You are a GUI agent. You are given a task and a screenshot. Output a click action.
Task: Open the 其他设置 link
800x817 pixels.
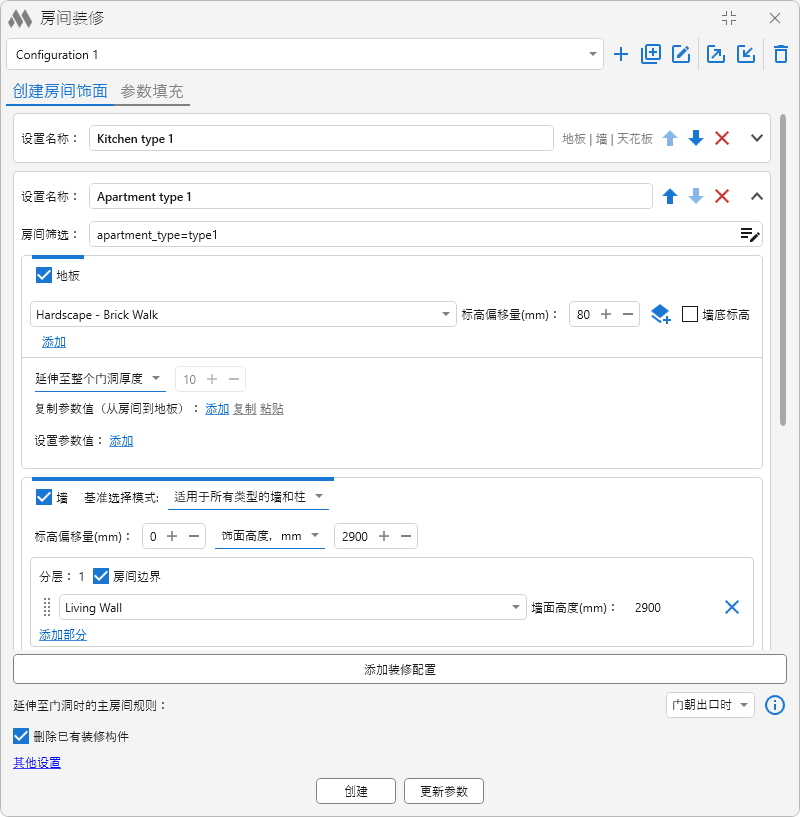[x=37, y=762]
